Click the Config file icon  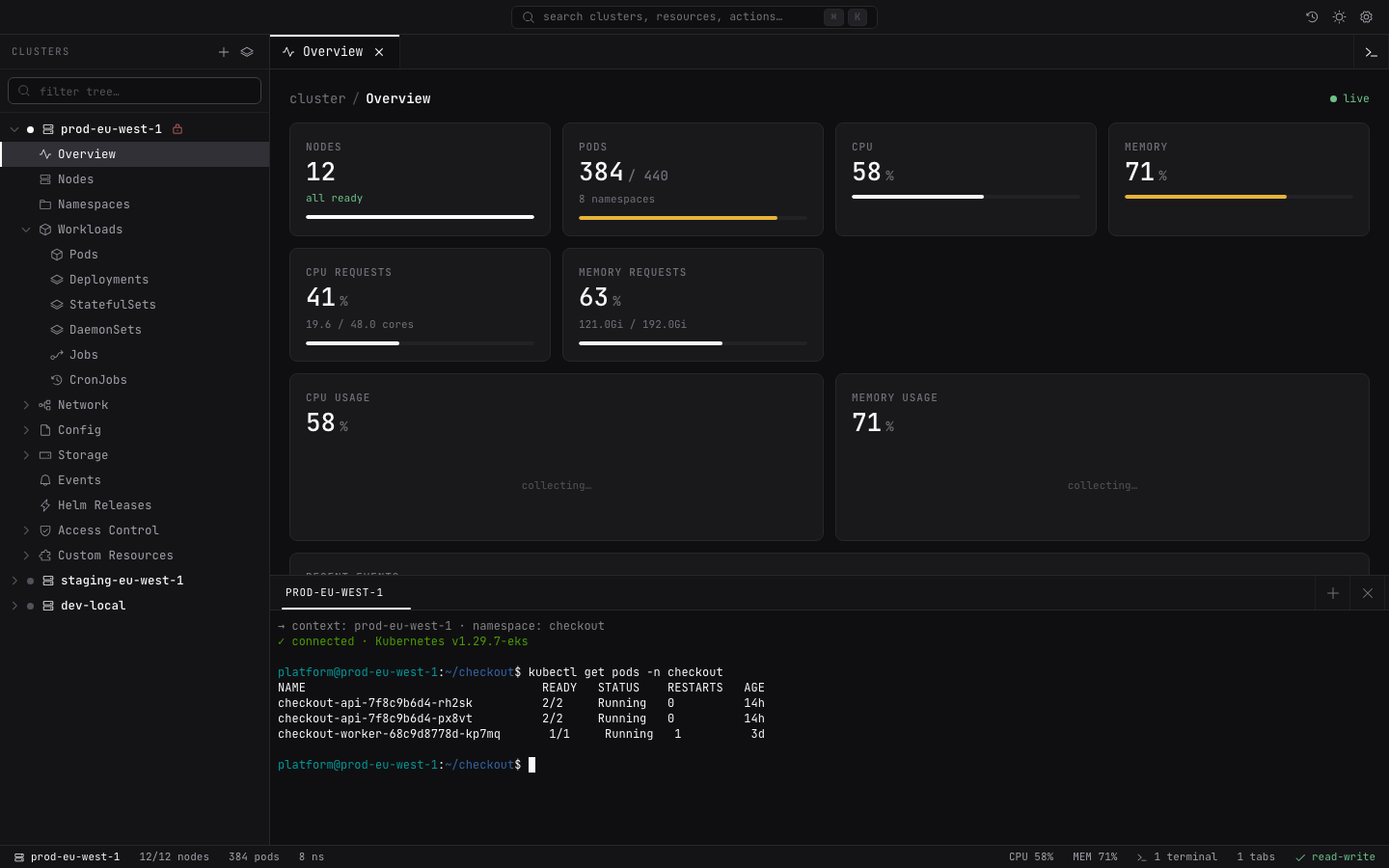tap(45, 430)
